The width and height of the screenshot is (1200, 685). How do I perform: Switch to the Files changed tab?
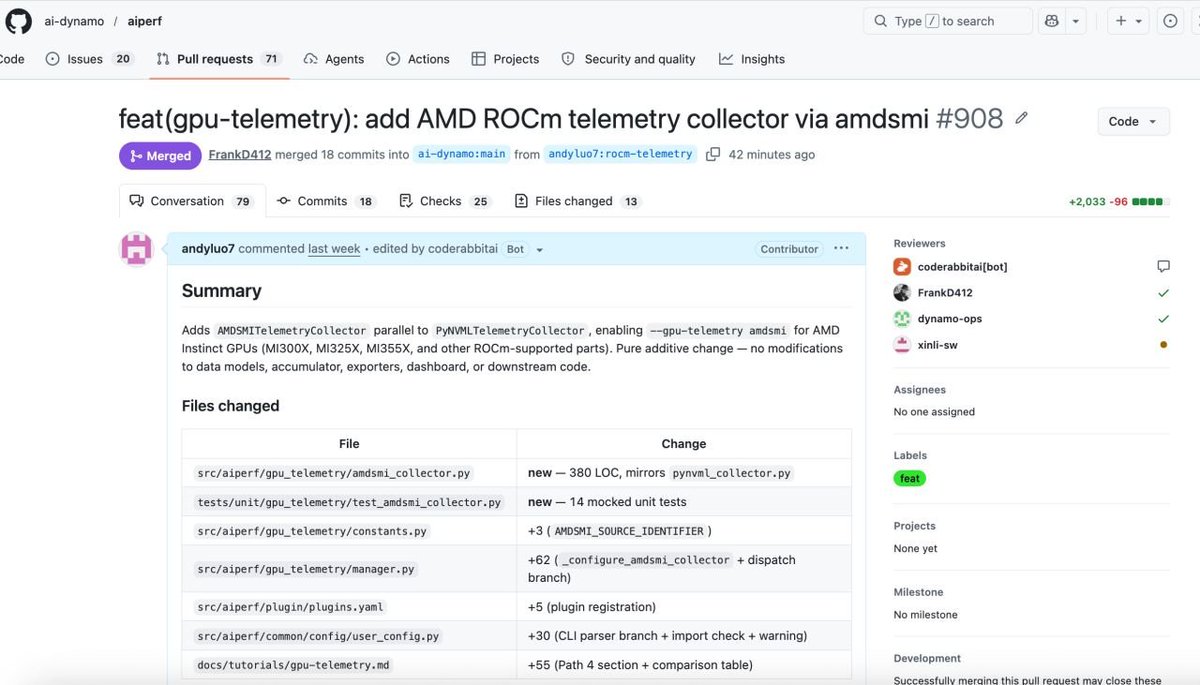[577, 201]
